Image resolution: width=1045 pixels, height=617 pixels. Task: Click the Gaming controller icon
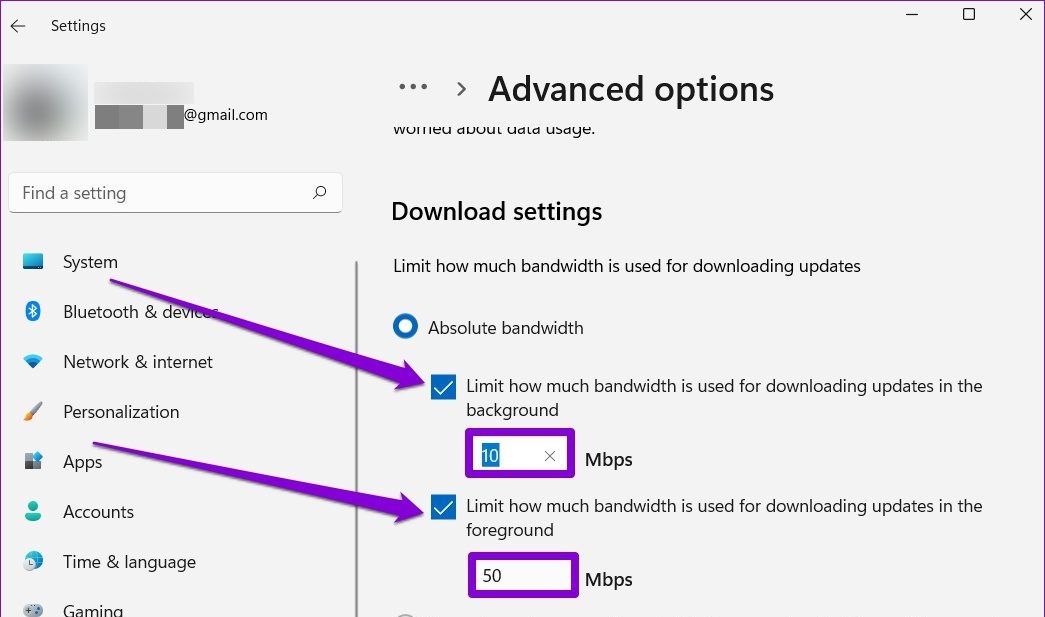click(x=33, y=610)
